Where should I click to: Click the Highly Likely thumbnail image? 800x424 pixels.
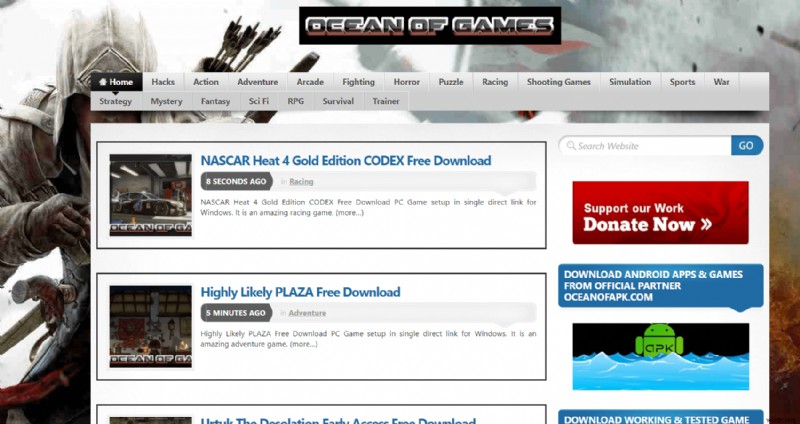(151, 327)
